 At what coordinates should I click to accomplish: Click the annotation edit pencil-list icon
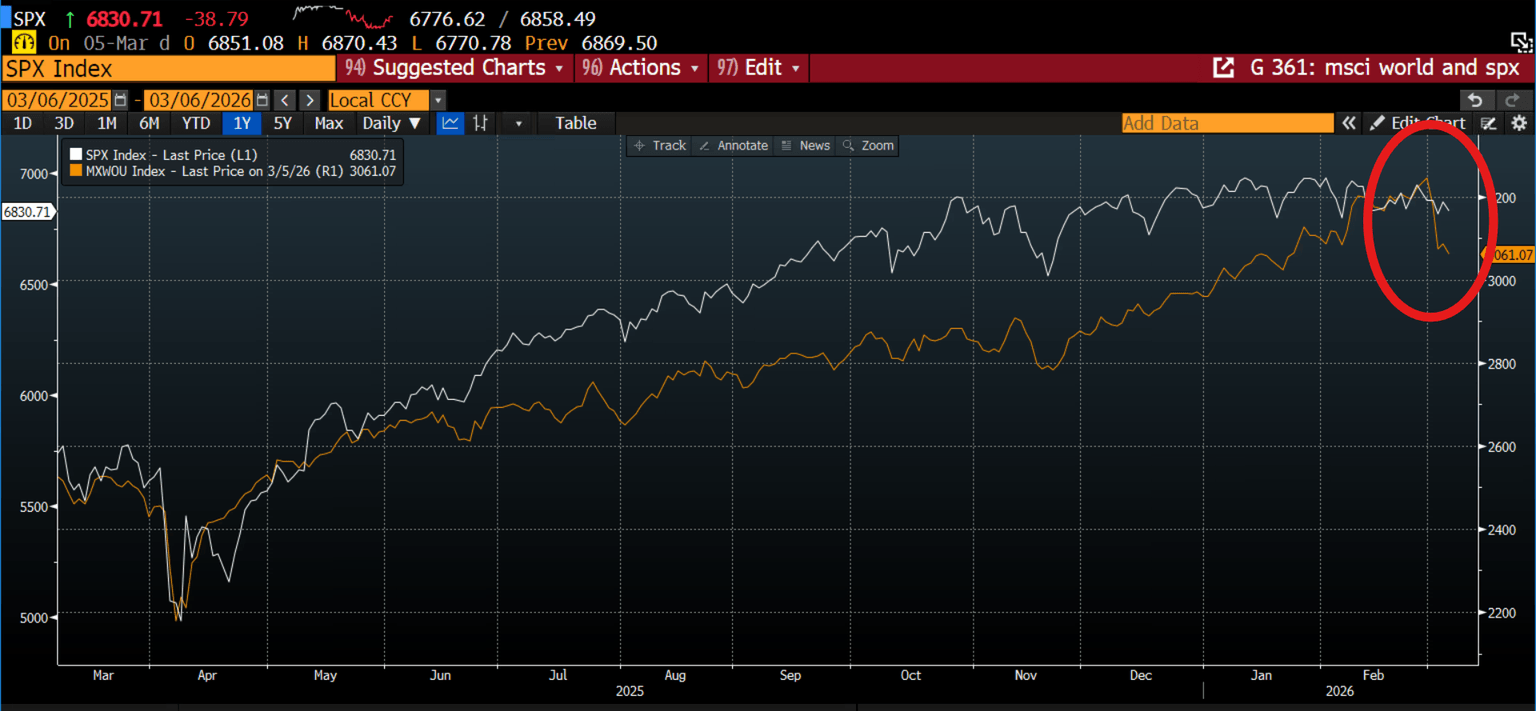1489,123
